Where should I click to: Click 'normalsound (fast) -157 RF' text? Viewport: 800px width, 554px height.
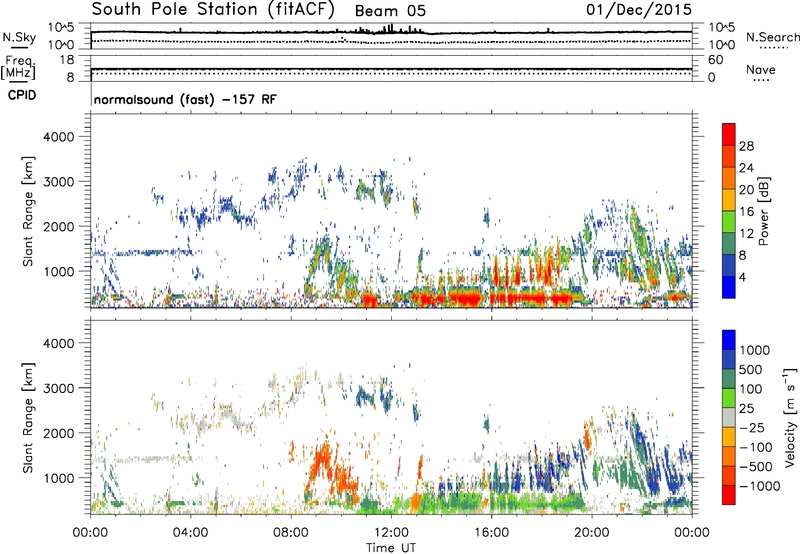click(185, 99)
